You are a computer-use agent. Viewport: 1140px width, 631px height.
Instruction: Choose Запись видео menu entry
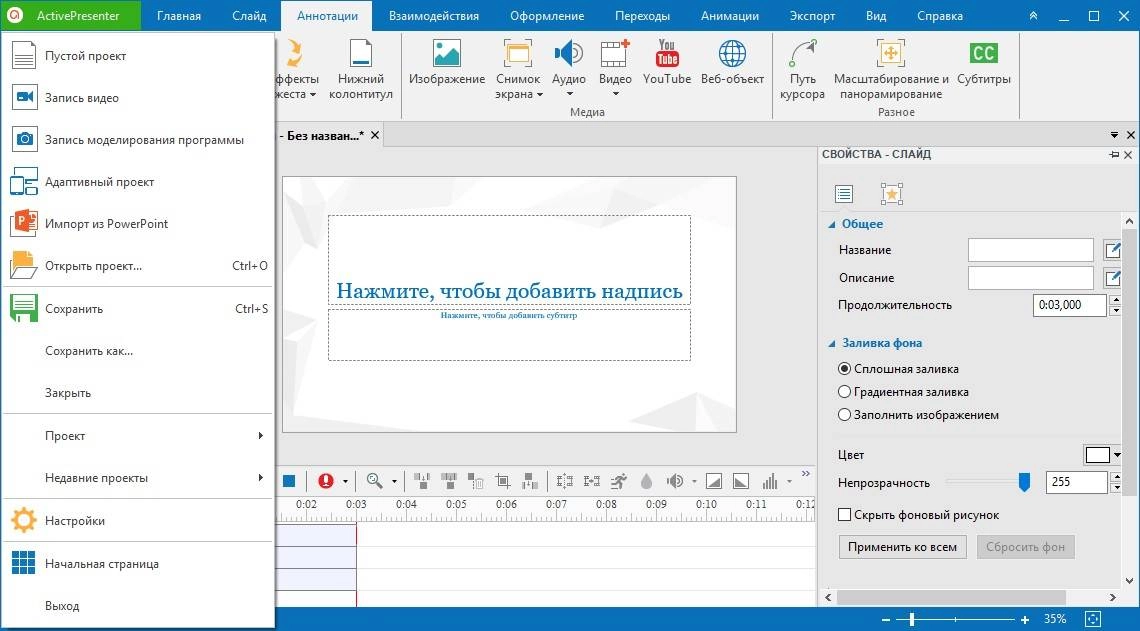137,98
